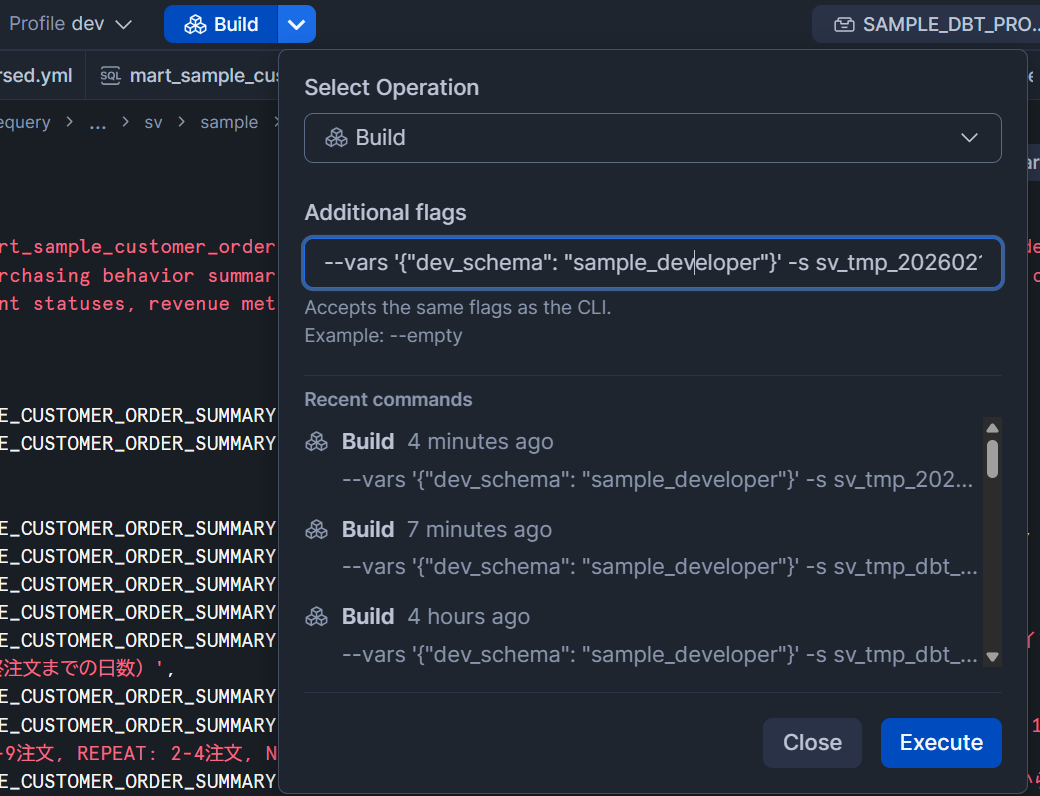
Task: Switch to the yml file tab
Action: [x=38, y=76]
